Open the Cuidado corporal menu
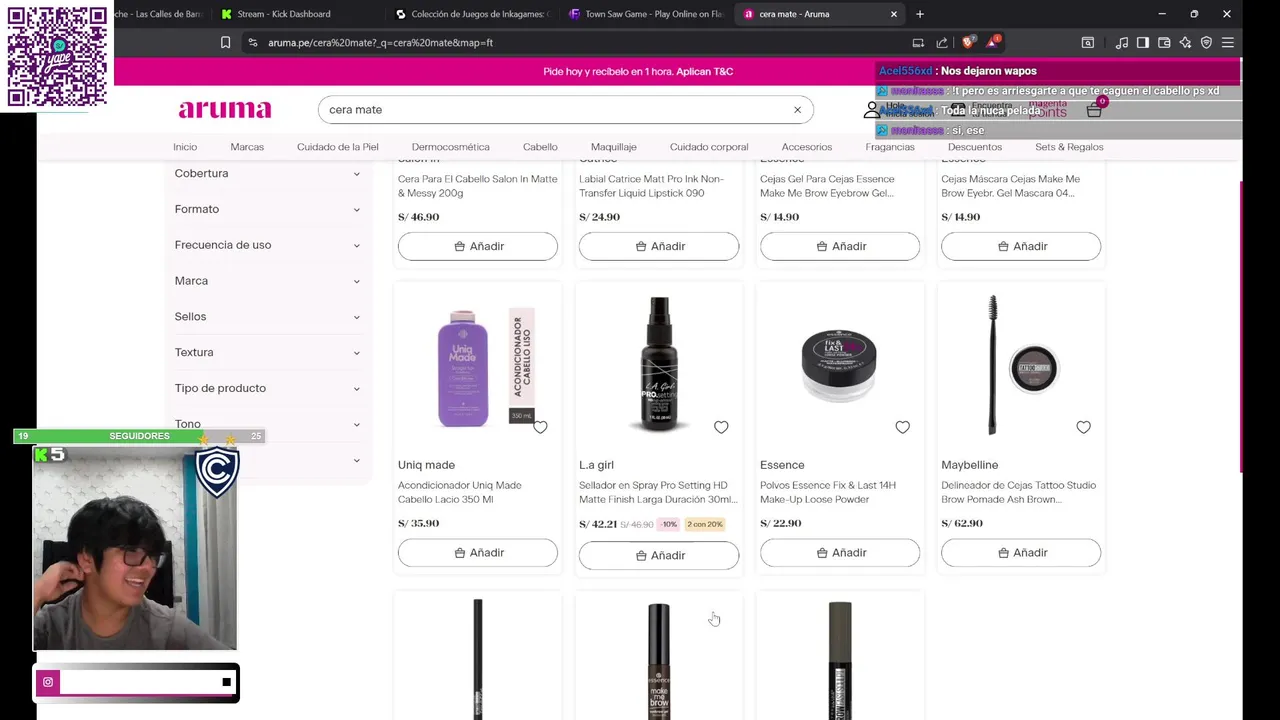This screenshot has width=1280, height=720. point(709,147)
